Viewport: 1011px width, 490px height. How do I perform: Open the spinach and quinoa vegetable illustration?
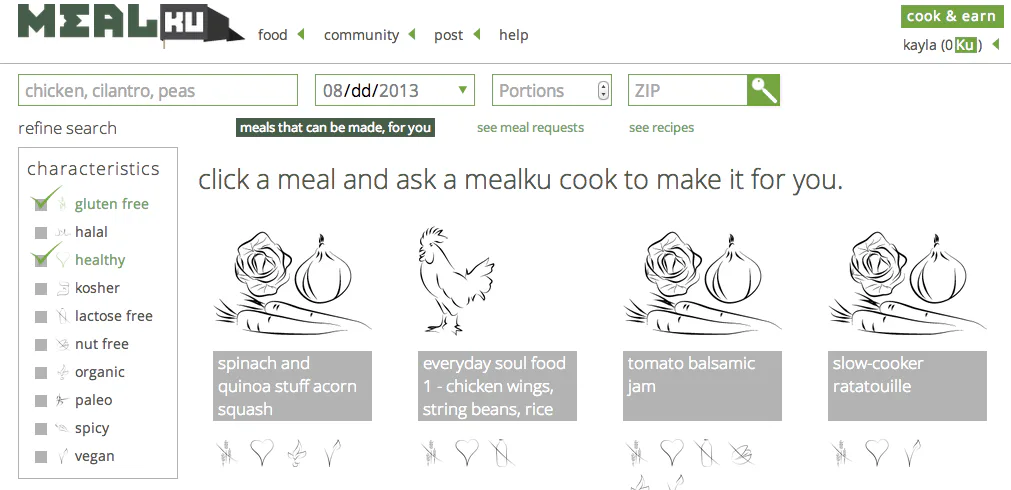(x=293, y=283)
